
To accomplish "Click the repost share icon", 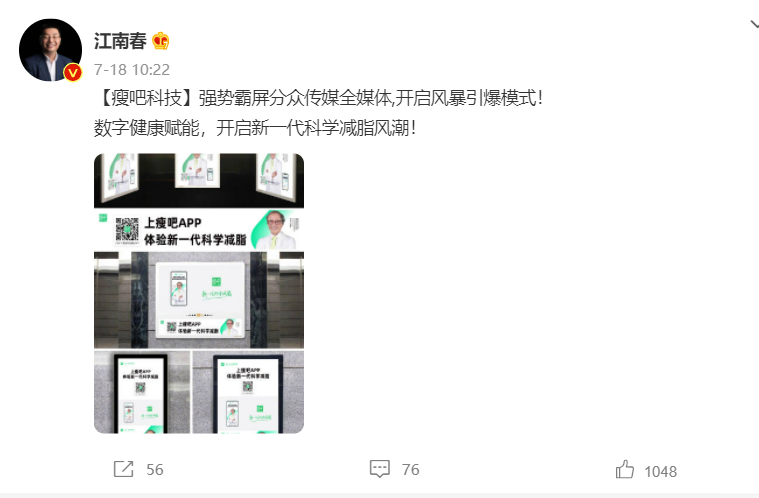I will point(123,469).
